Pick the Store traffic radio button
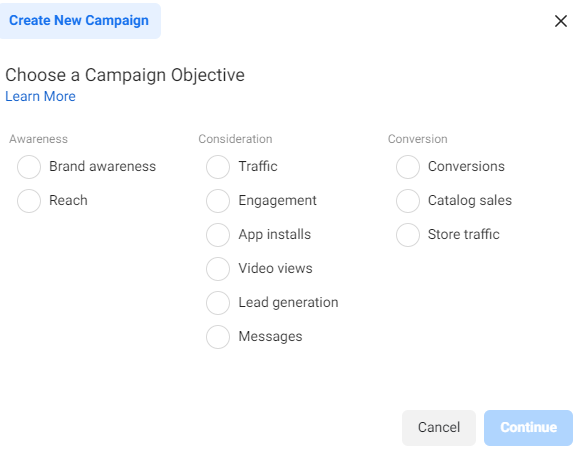This screenshot has height=454, width=588. pyautogui.click(x=408, y=235)
